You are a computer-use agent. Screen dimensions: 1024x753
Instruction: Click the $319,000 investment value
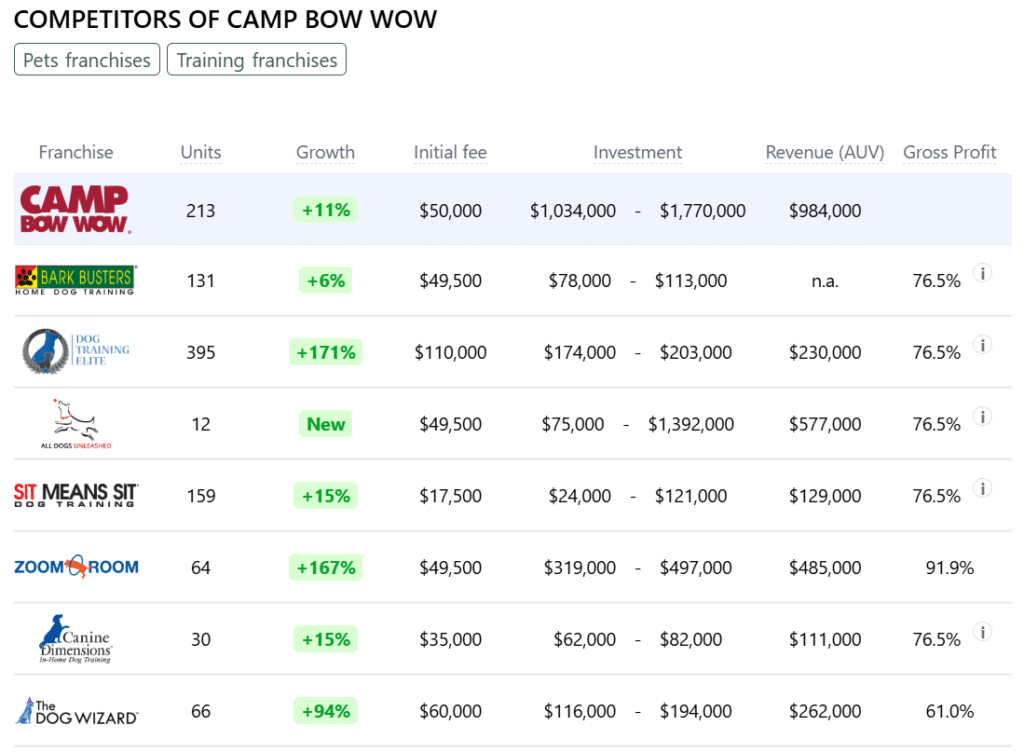579,568
